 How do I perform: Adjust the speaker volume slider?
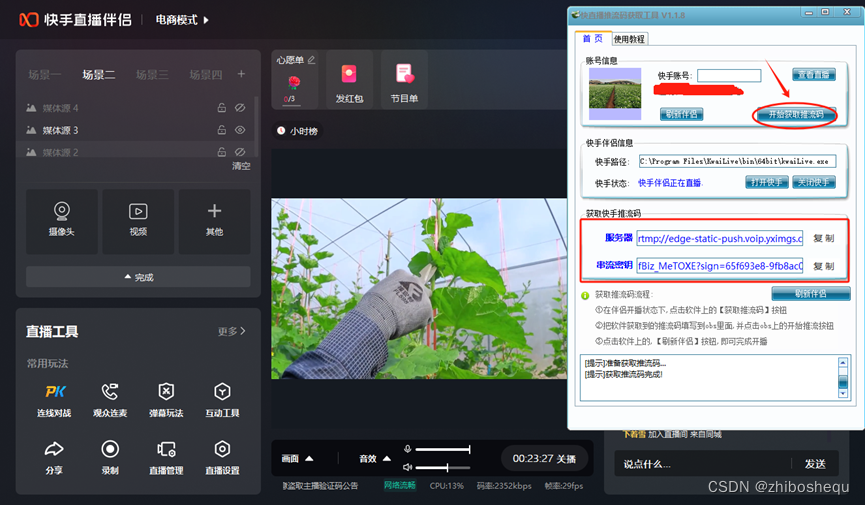point(442,467)
